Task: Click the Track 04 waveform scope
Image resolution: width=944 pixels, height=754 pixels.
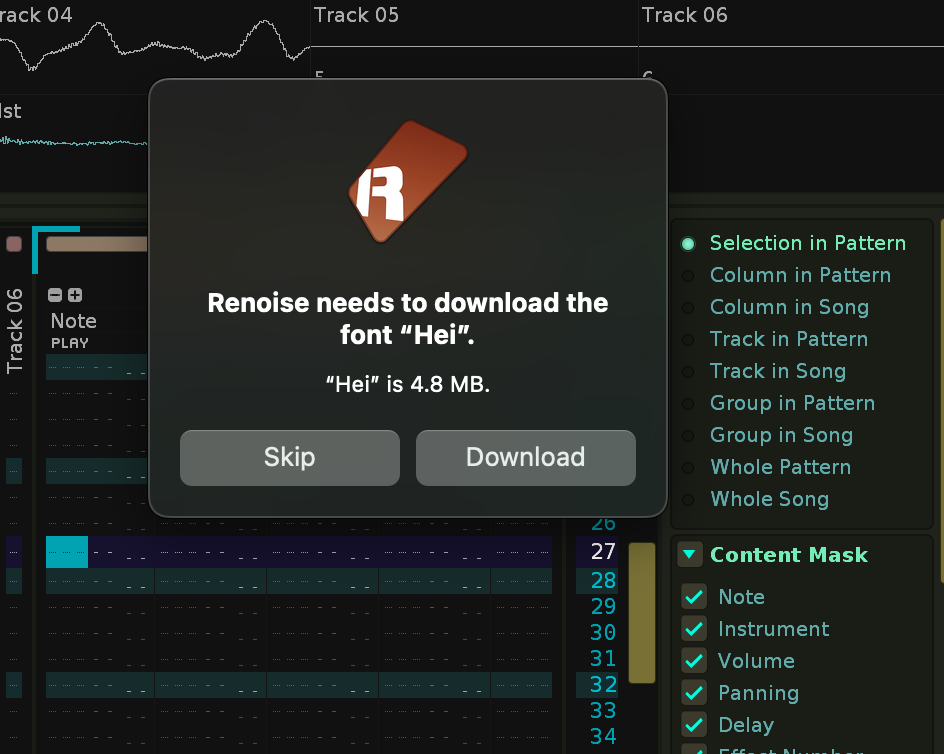Action: pyautogui.click(x=155, y=47)
